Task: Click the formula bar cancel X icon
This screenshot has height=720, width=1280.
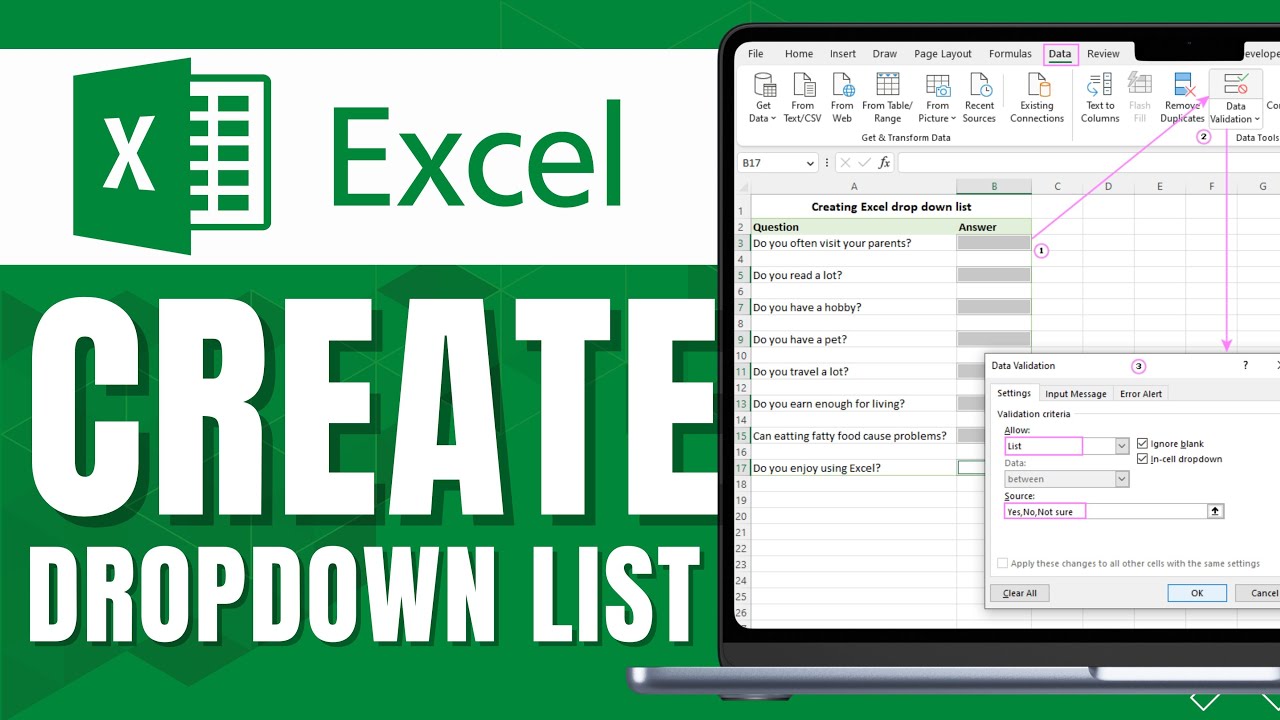Action: pyautogui.click(x=846, y=162)
